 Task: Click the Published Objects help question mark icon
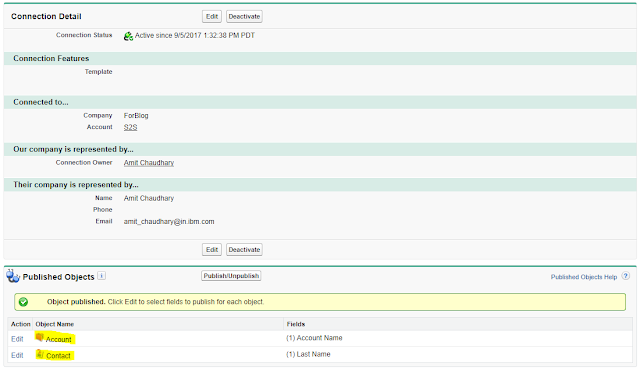(625, 276)
